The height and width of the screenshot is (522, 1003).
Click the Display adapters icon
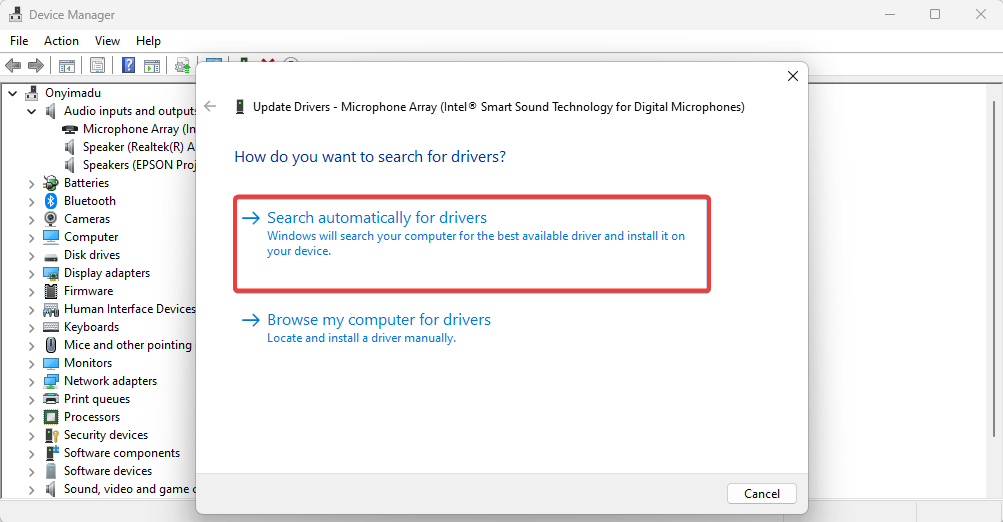[x=51, y=273]
